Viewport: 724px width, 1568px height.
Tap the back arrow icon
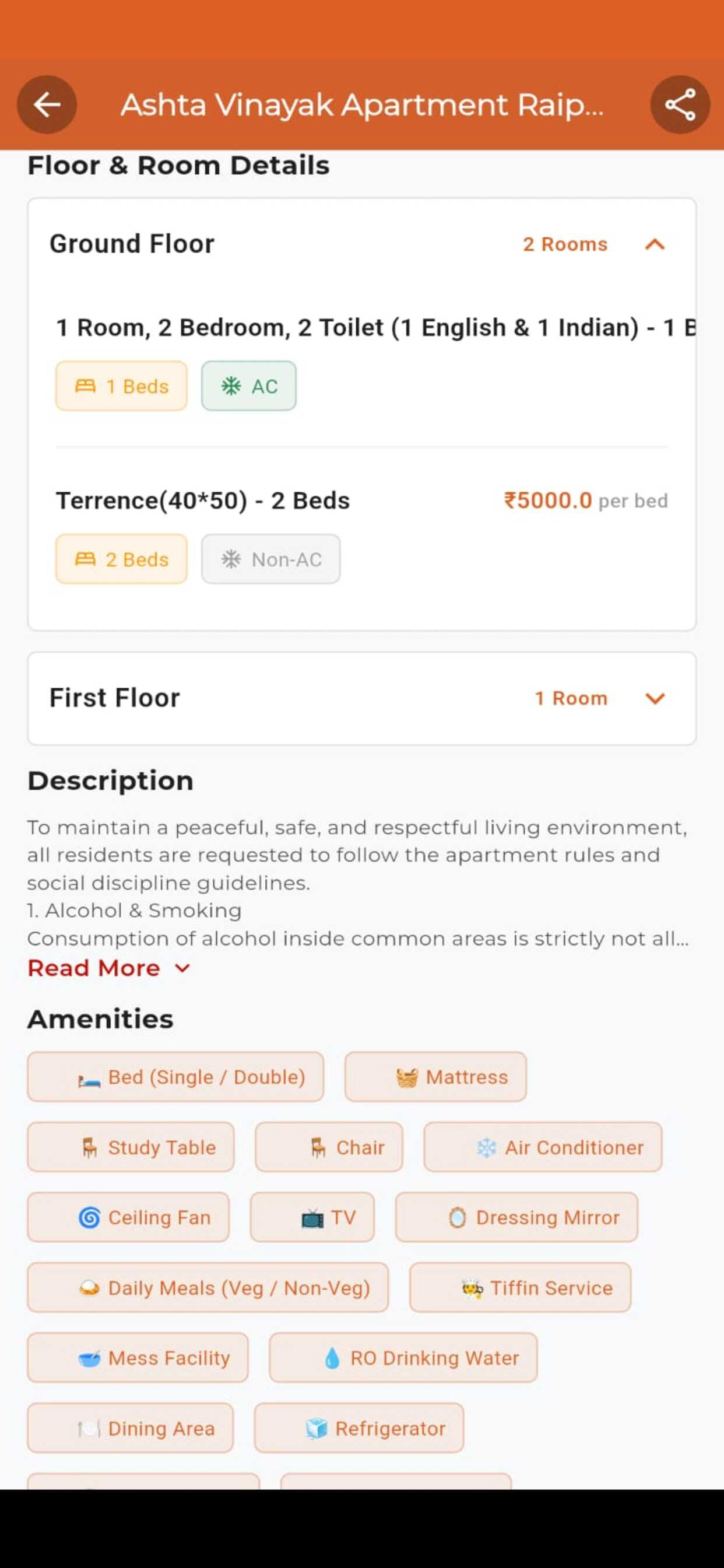point(47,104)
